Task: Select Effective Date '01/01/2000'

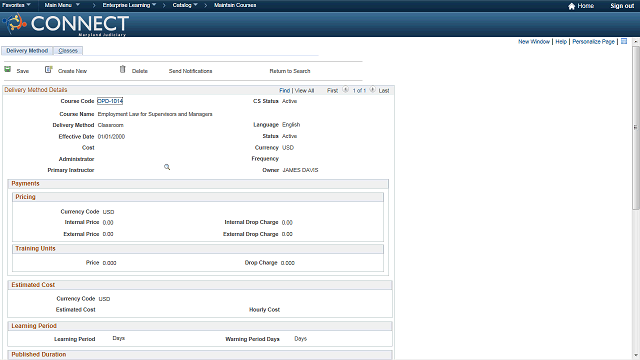Action: pos(111,137)
